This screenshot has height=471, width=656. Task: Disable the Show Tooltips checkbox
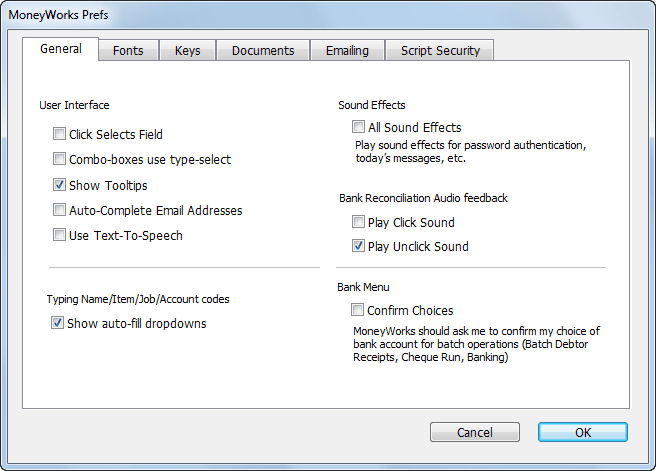(59, 184)
